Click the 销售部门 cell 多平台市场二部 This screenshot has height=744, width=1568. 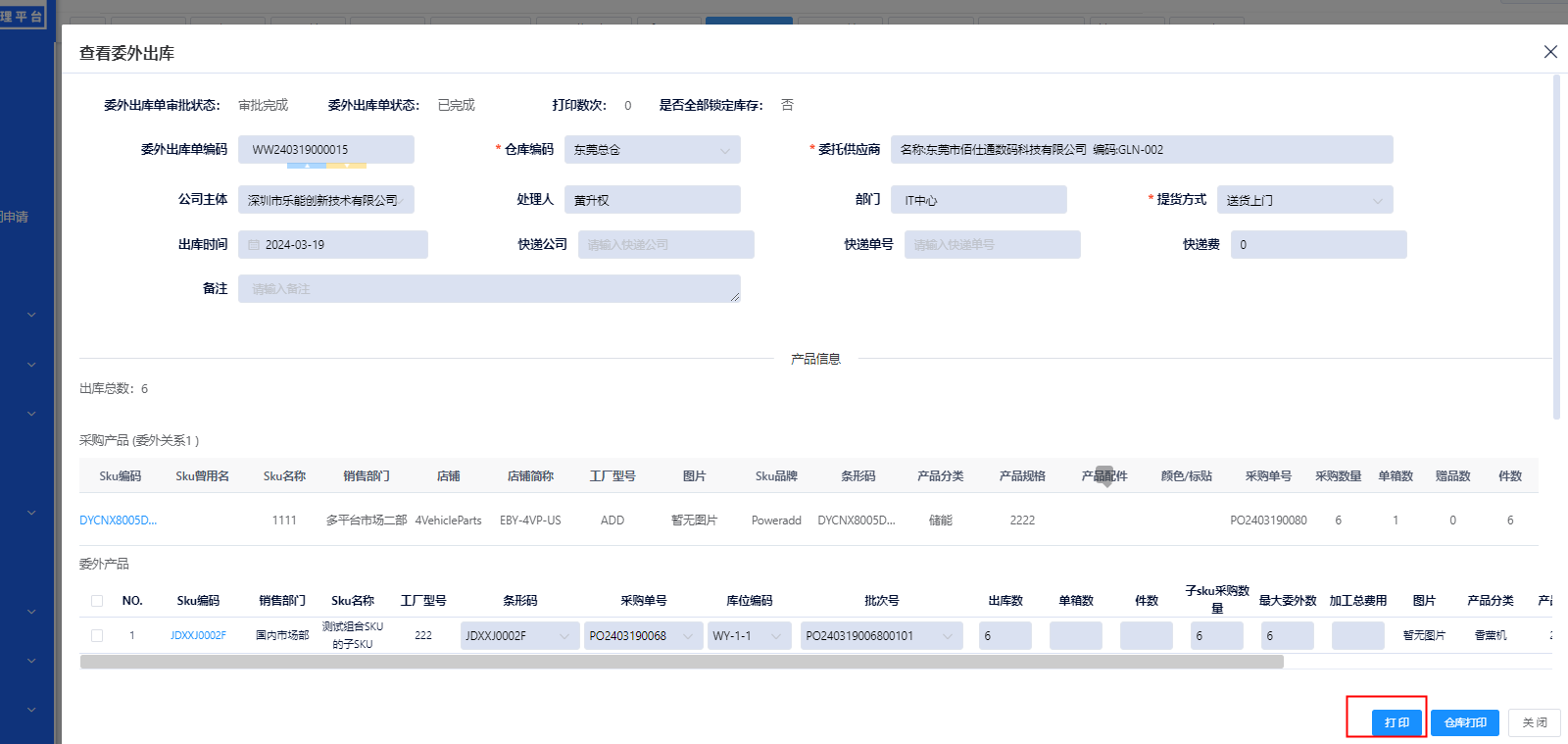click(367, 521)
